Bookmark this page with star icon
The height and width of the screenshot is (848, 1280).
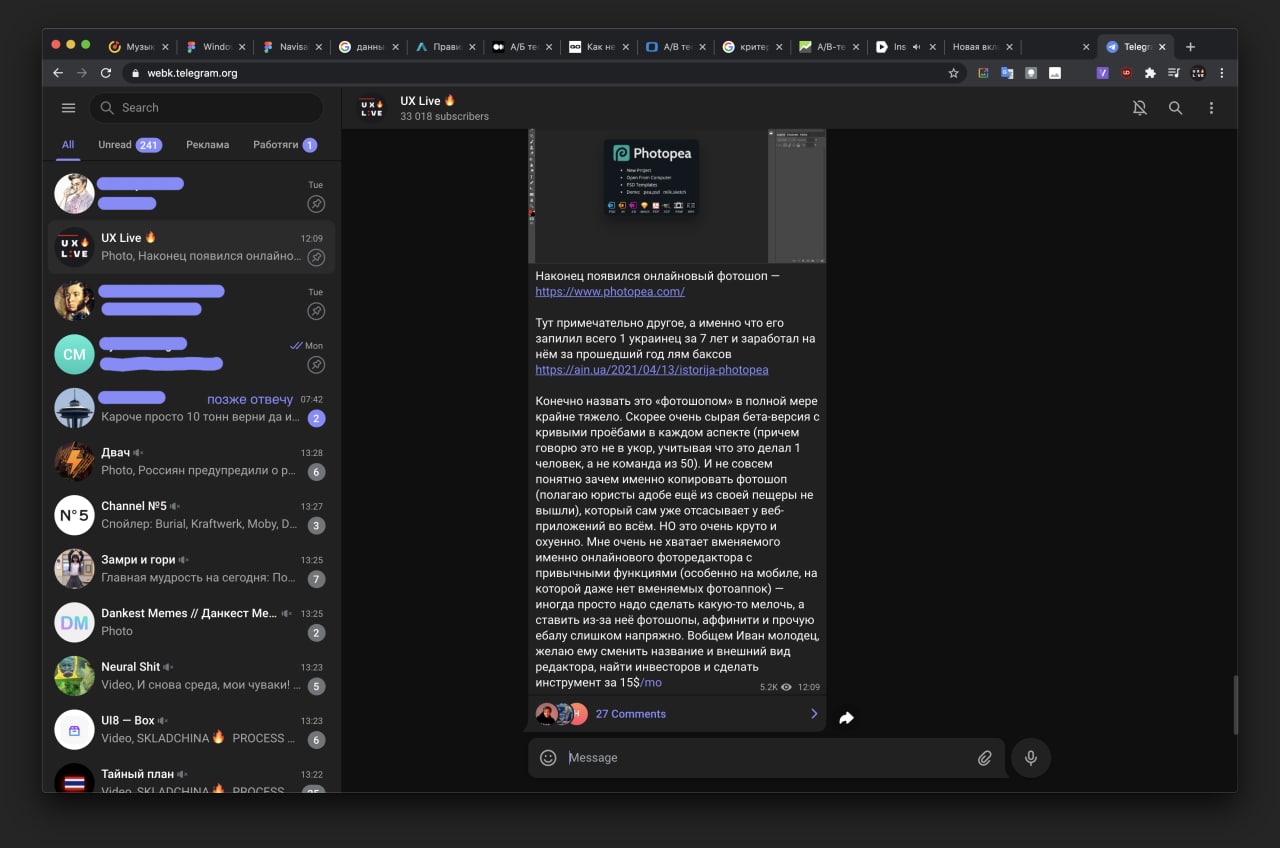[953, 73]
